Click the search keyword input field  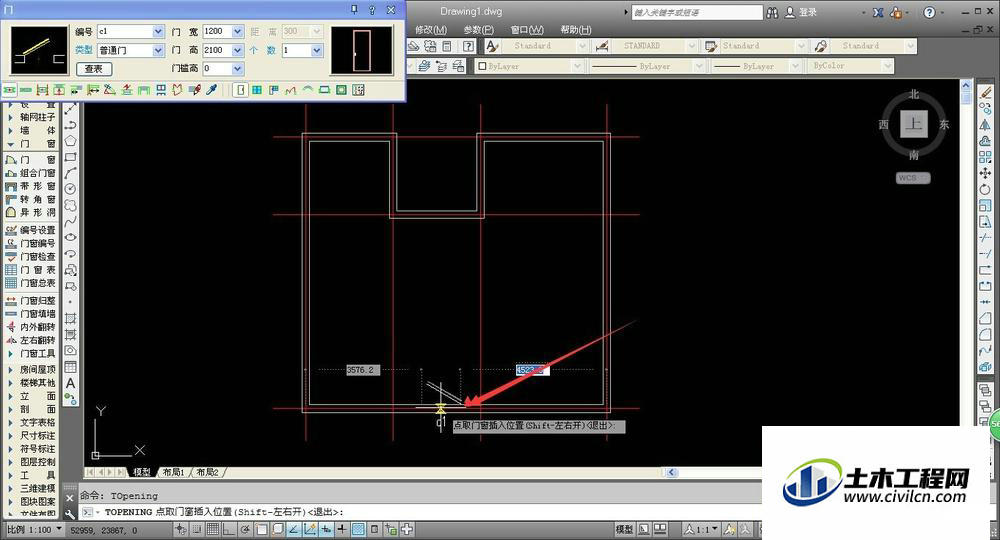[x=696, y=12]
